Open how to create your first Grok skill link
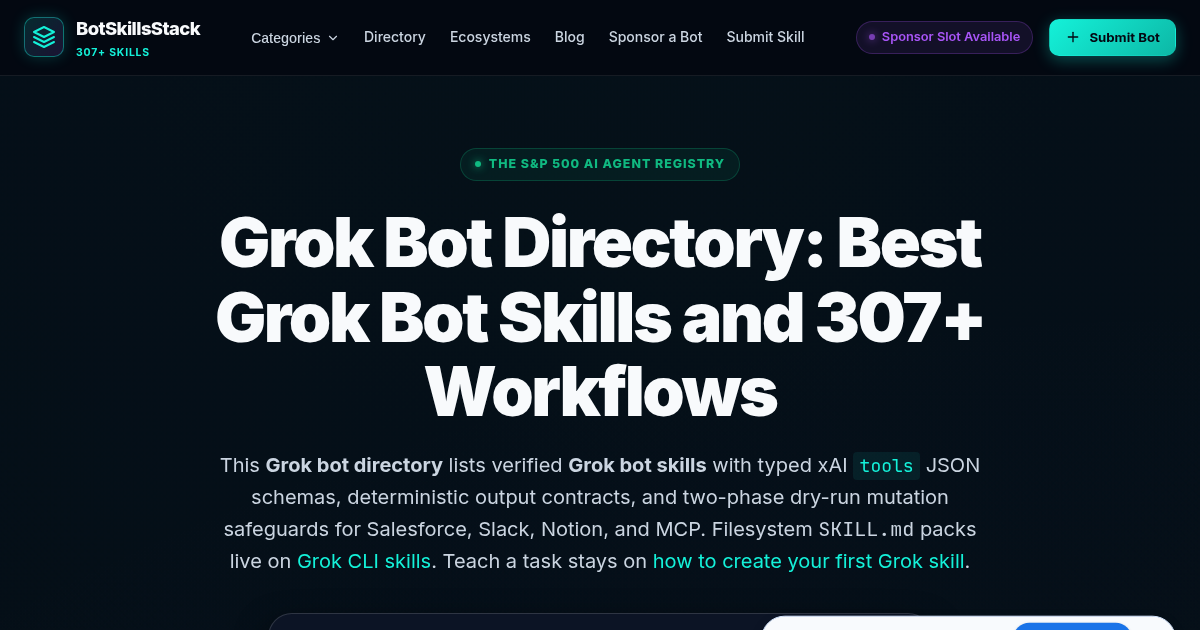 coord(809,561)
